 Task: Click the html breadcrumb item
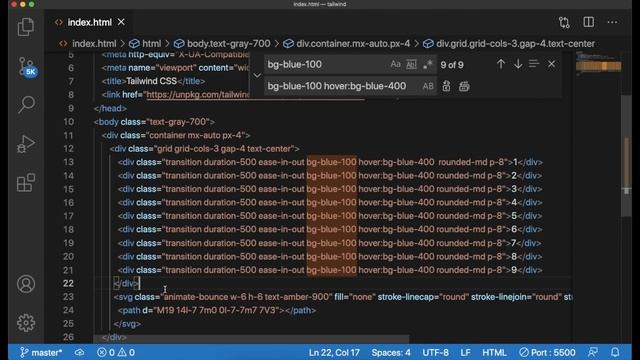point(151,44)
